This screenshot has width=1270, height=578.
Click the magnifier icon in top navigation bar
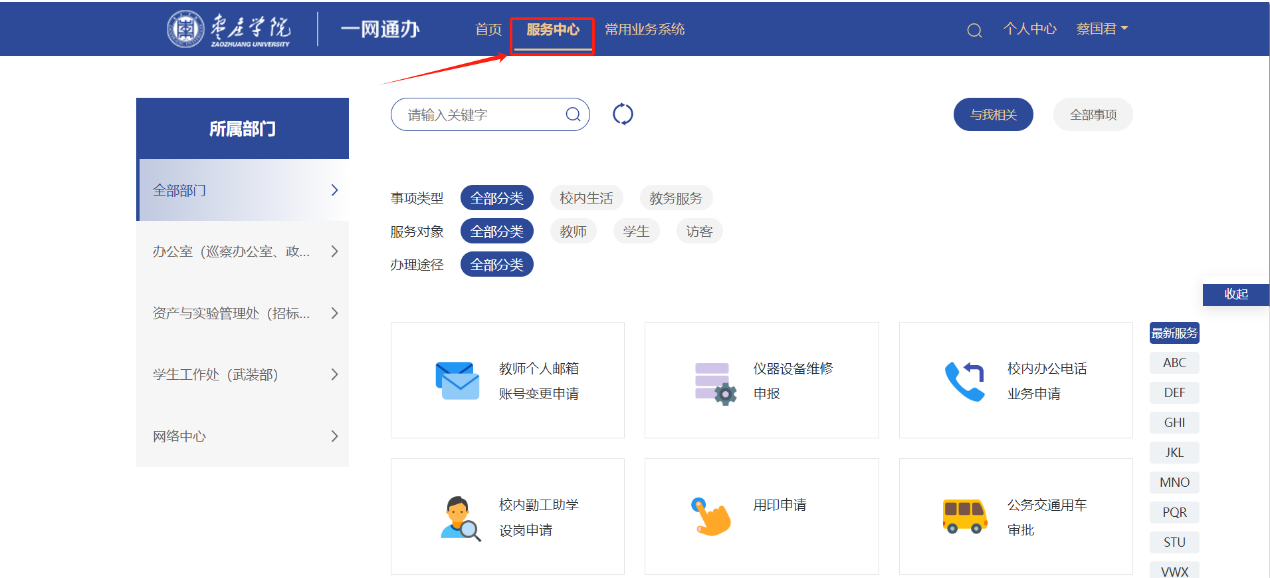pyautogui.click(x=974, y=30)
